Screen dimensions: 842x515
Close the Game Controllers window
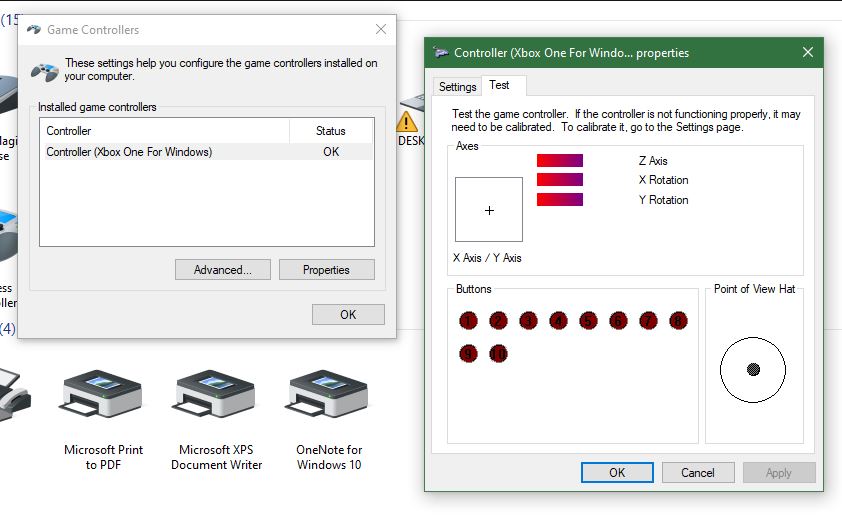[381, 29]
